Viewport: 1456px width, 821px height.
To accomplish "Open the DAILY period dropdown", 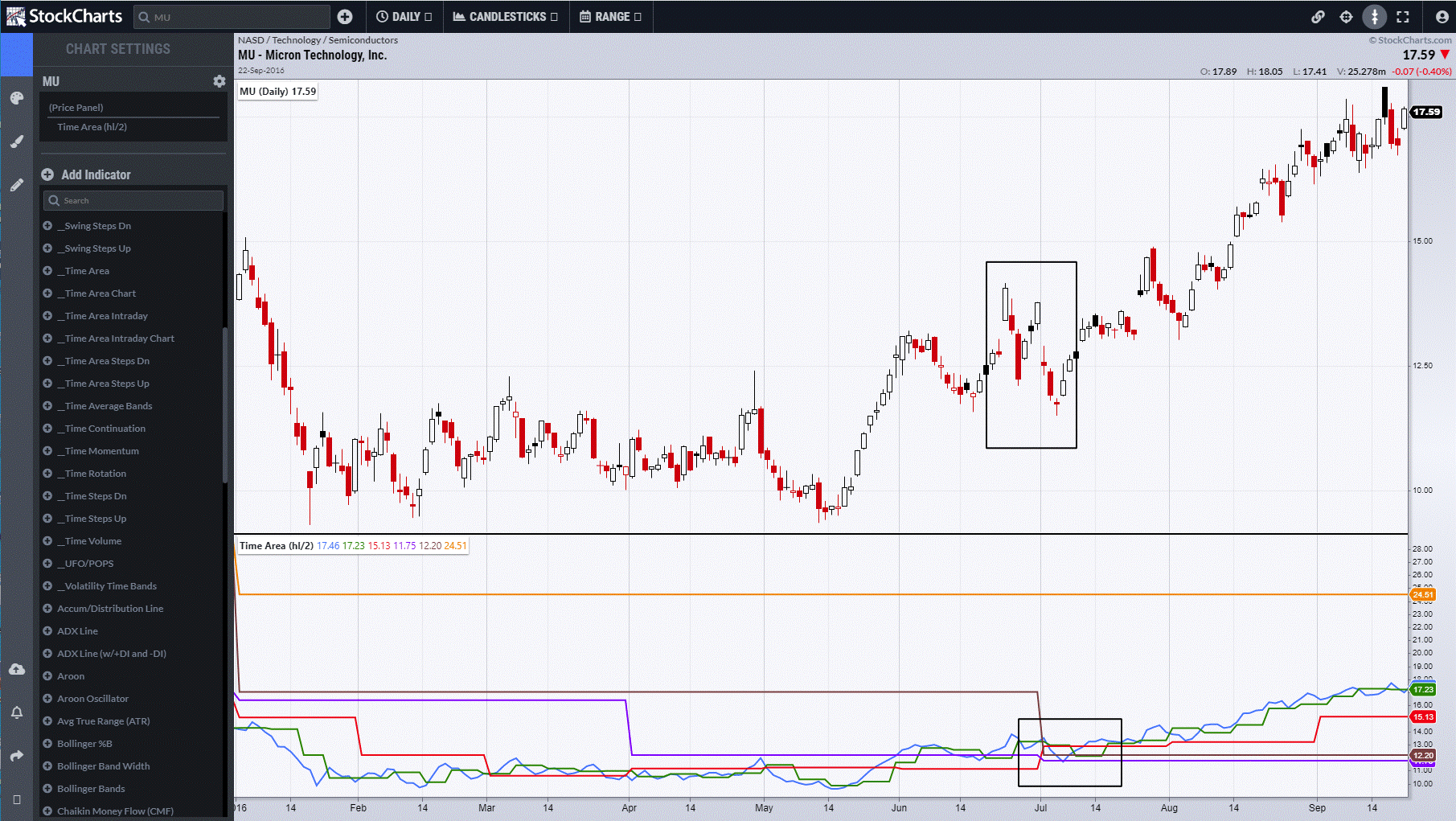I will click(x=404, y=17).
